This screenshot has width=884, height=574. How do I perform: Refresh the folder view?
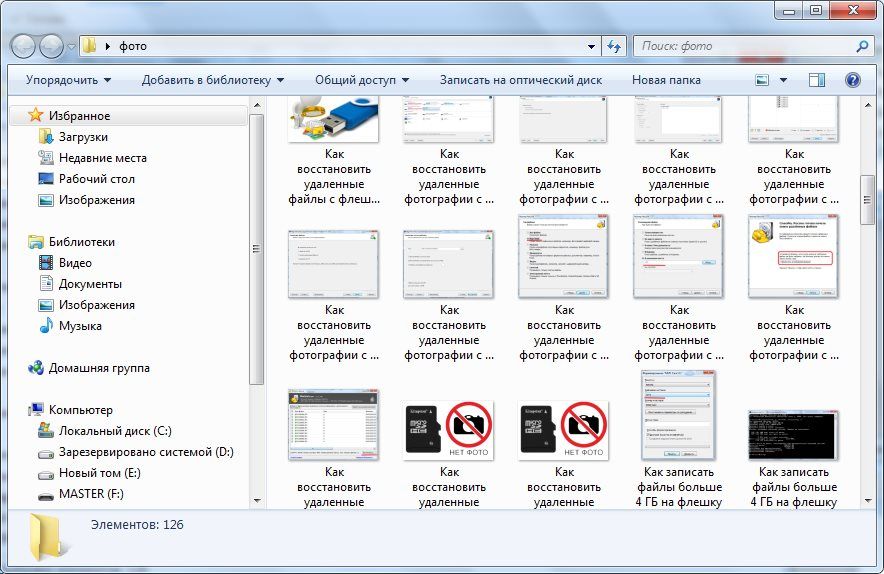614,46
